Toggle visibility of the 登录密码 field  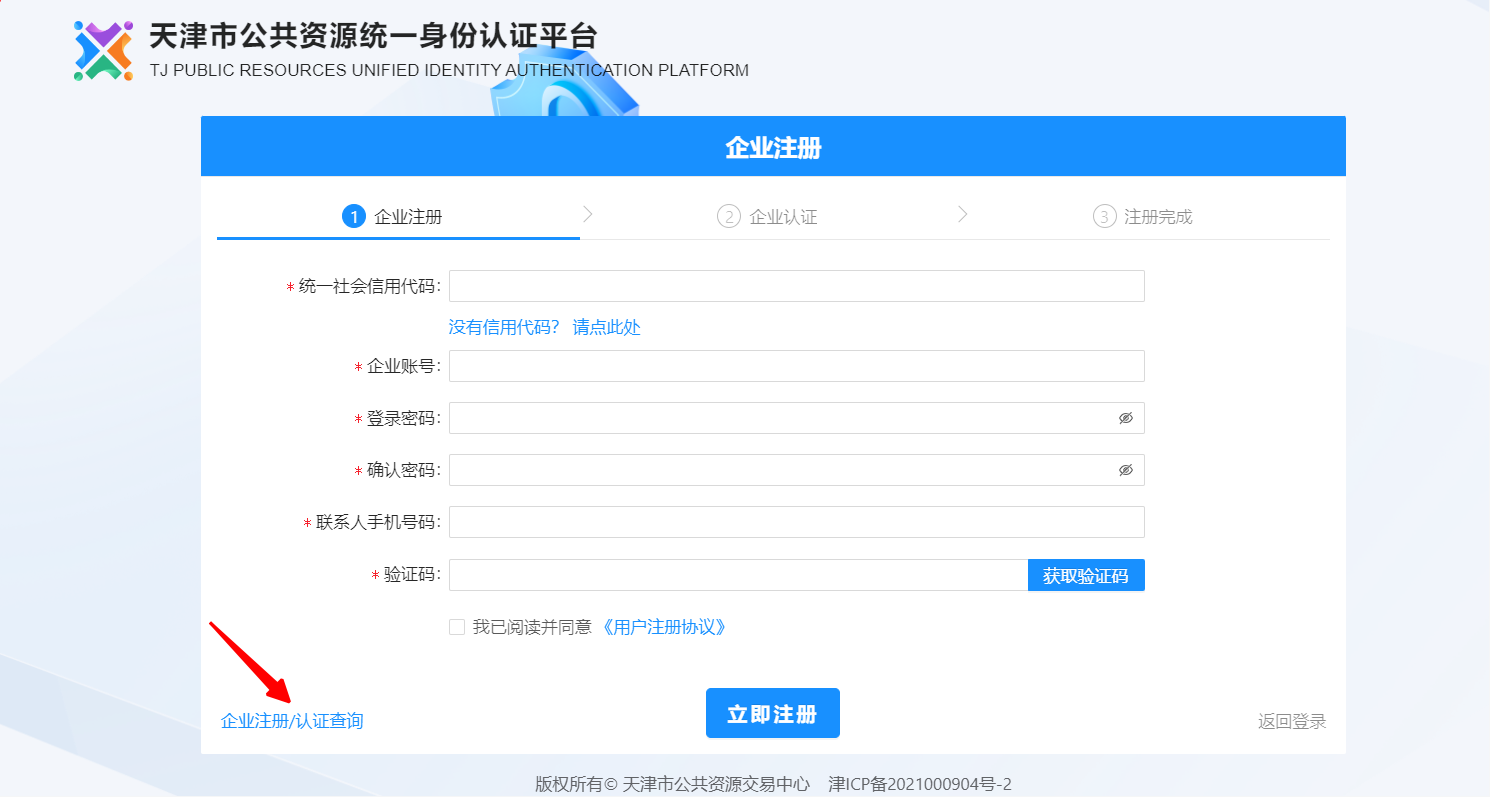point(1127,418)
